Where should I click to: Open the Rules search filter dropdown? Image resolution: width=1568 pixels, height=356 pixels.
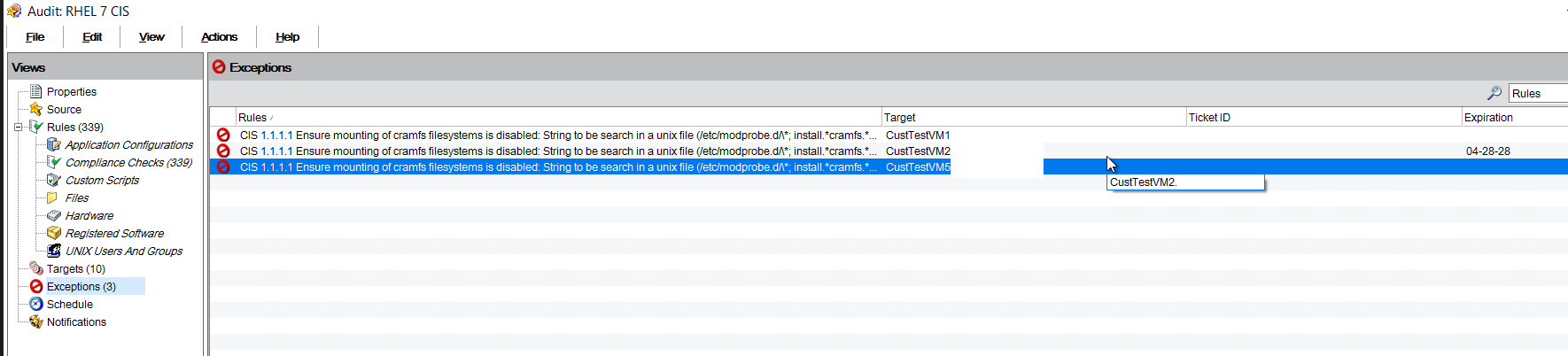point(1539,93)
